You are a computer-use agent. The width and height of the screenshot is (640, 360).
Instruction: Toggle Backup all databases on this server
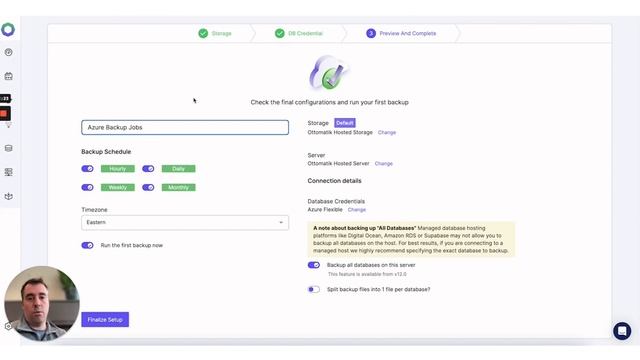point(314,265)
